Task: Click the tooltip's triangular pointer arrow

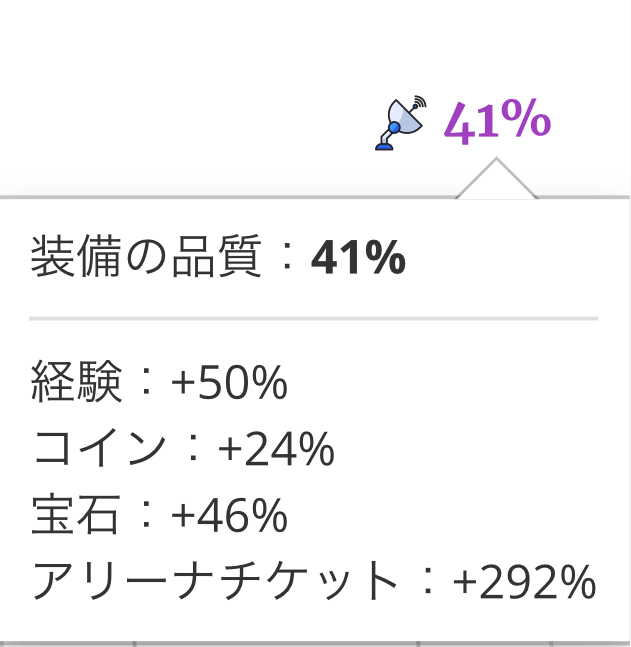Action: pyautogui.click(x=496, y=179)
